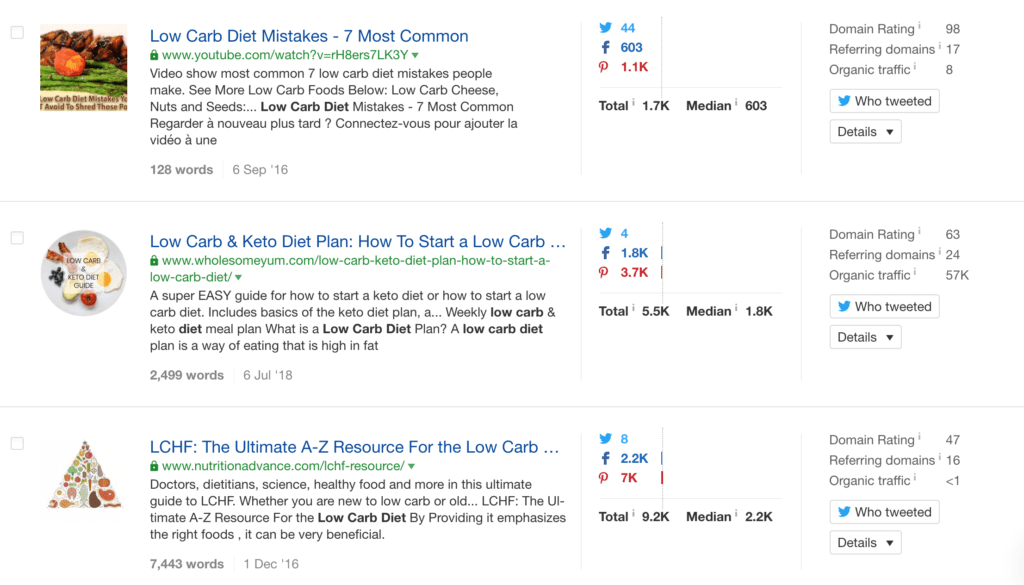This screenshot has height=585, width=1024.
Task: Click the Pinterest icon showing 7K shares
Action: [603, 479]
